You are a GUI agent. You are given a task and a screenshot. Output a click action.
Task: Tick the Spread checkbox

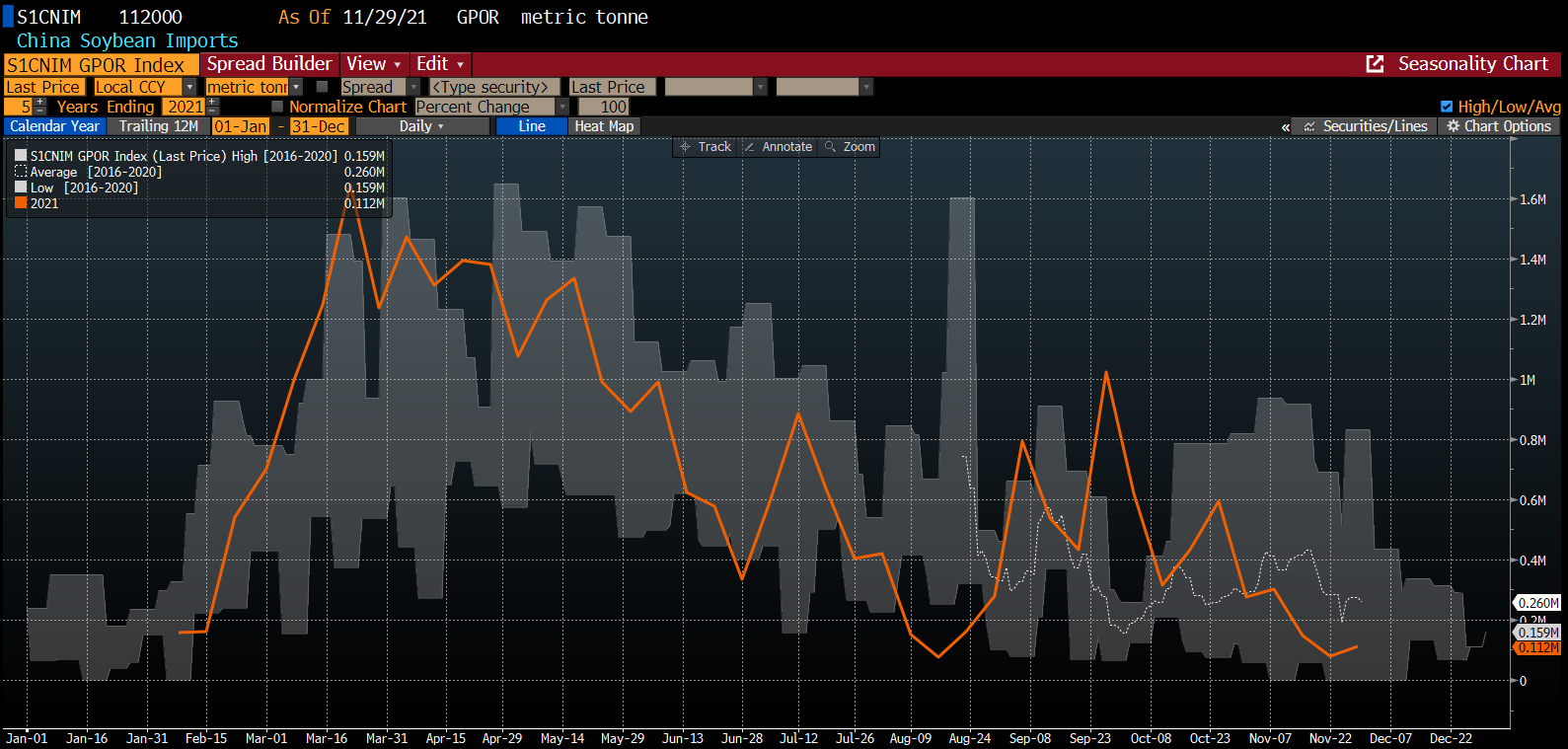point(322,87)
